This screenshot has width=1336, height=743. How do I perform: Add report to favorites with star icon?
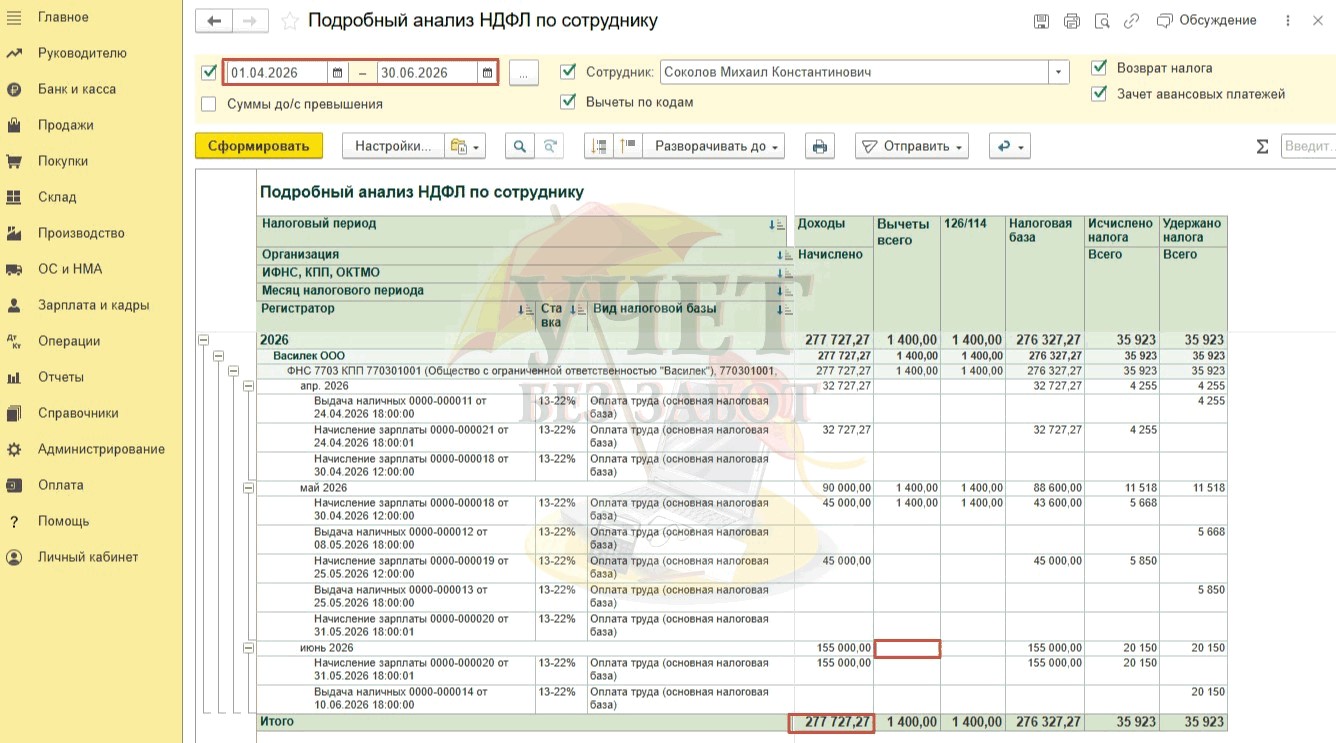(290, 21)
